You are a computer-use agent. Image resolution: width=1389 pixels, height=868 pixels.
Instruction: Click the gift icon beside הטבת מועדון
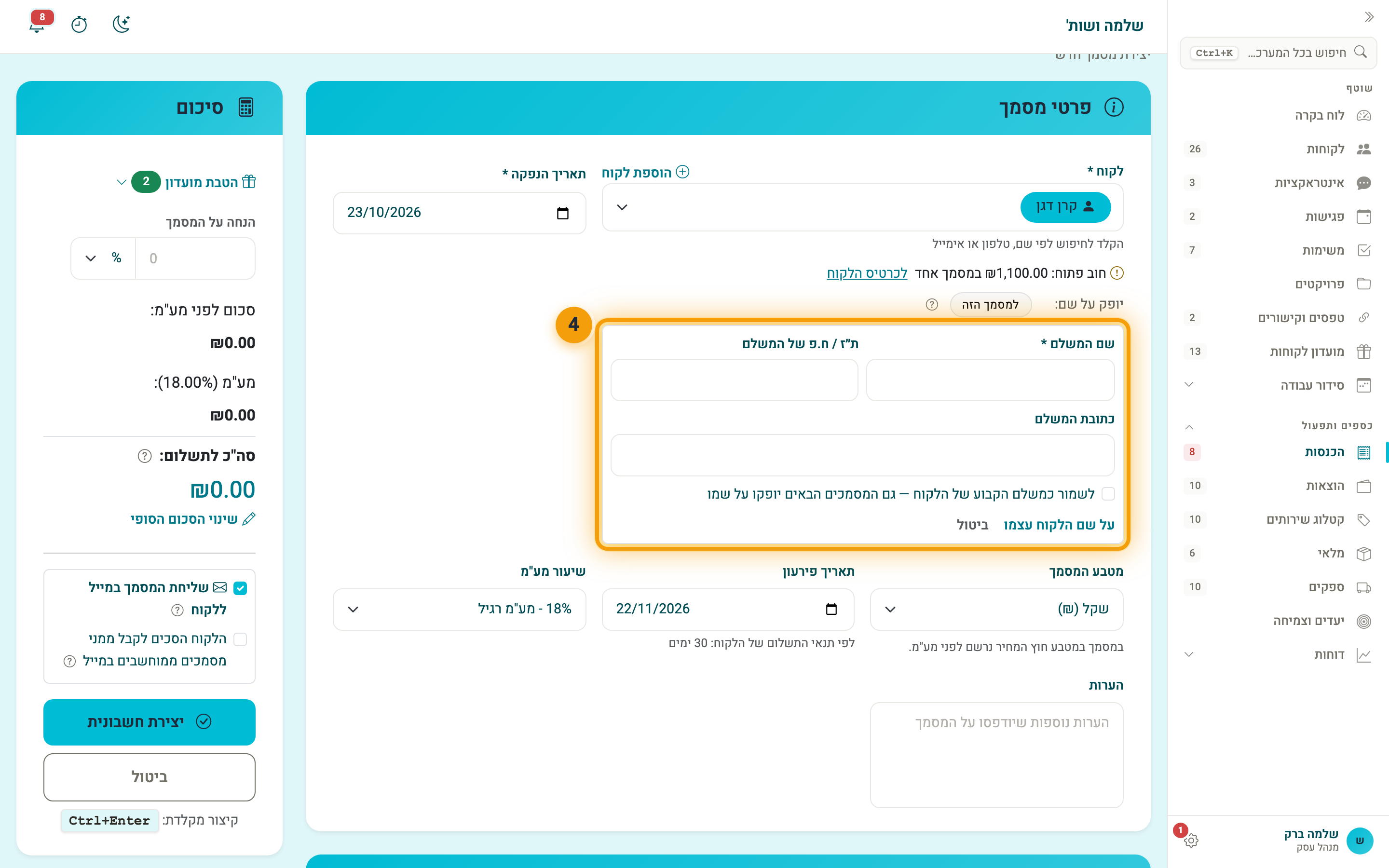click(248, 182)
